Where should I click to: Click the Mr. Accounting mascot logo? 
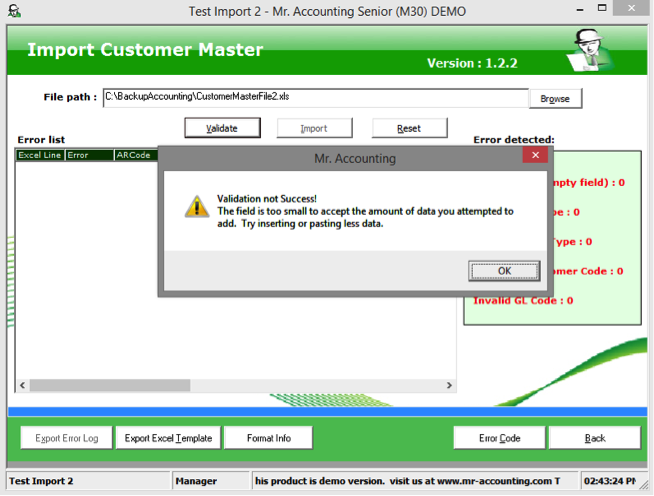coord(590,50)
